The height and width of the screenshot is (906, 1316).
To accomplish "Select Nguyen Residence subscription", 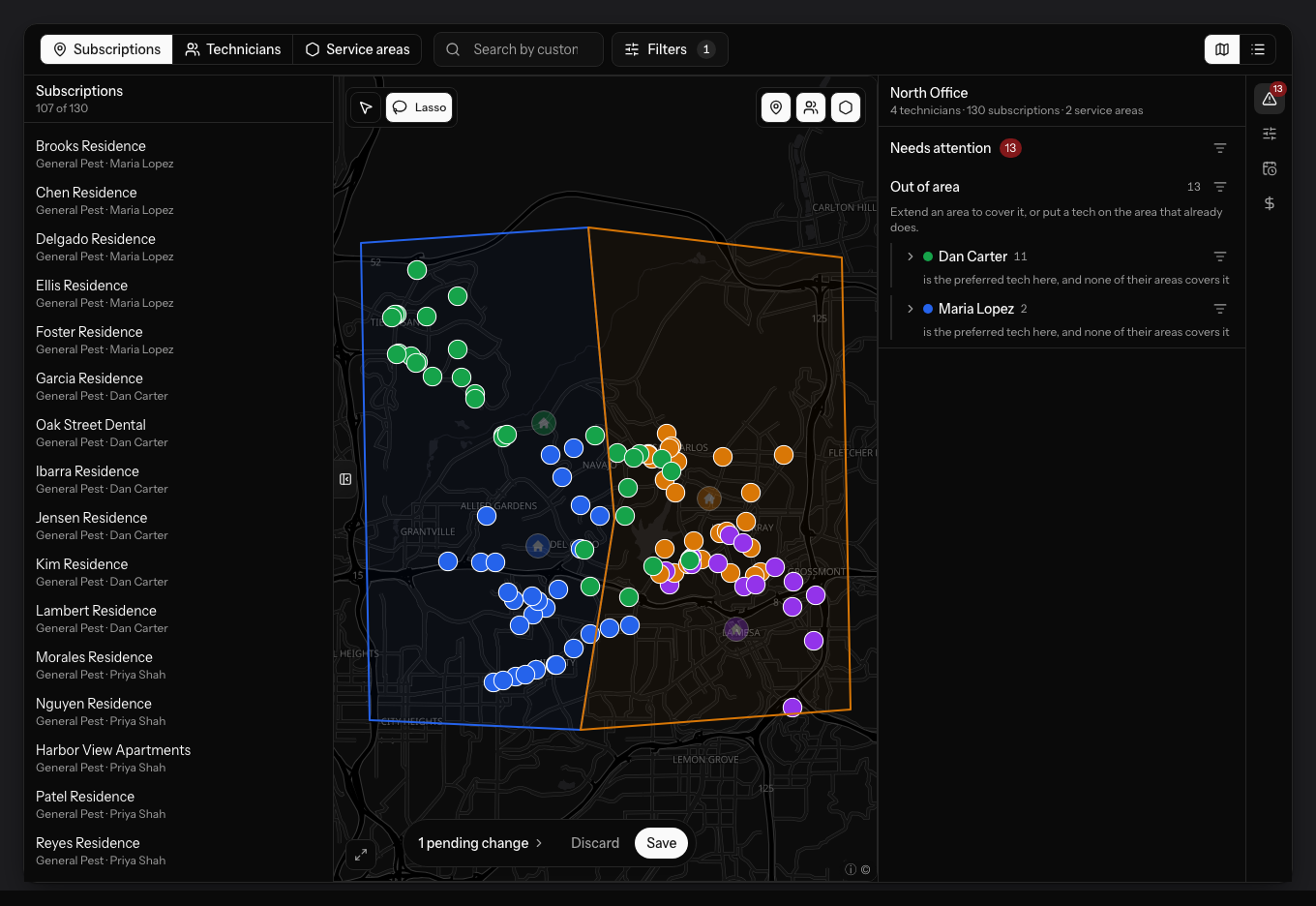I will [179, 711].
